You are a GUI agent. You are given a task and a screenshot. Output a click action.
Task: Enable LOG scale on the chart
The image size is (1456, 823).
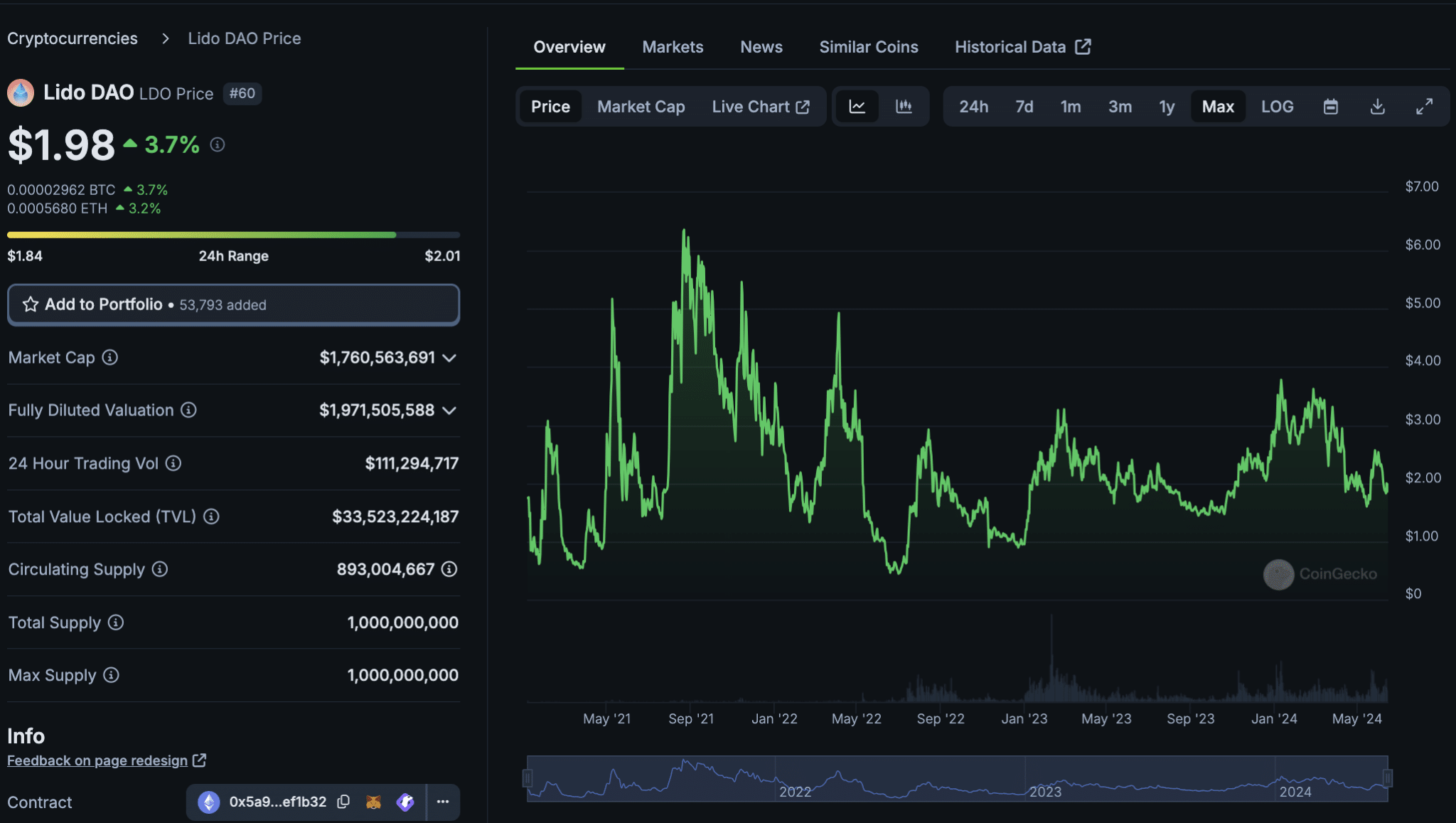(1278, 106)
